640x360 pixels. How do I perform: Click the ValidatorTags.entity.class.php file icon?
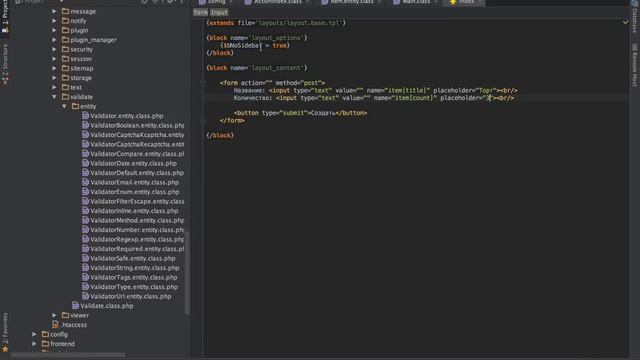[x=85, y=277]
